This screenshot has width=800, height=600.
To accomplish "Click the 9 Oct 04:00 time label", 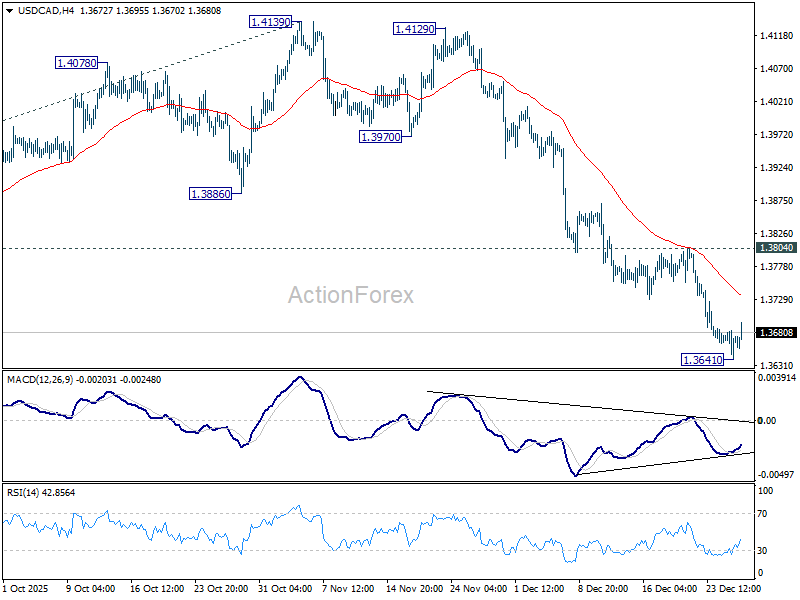I will [91, 588].
